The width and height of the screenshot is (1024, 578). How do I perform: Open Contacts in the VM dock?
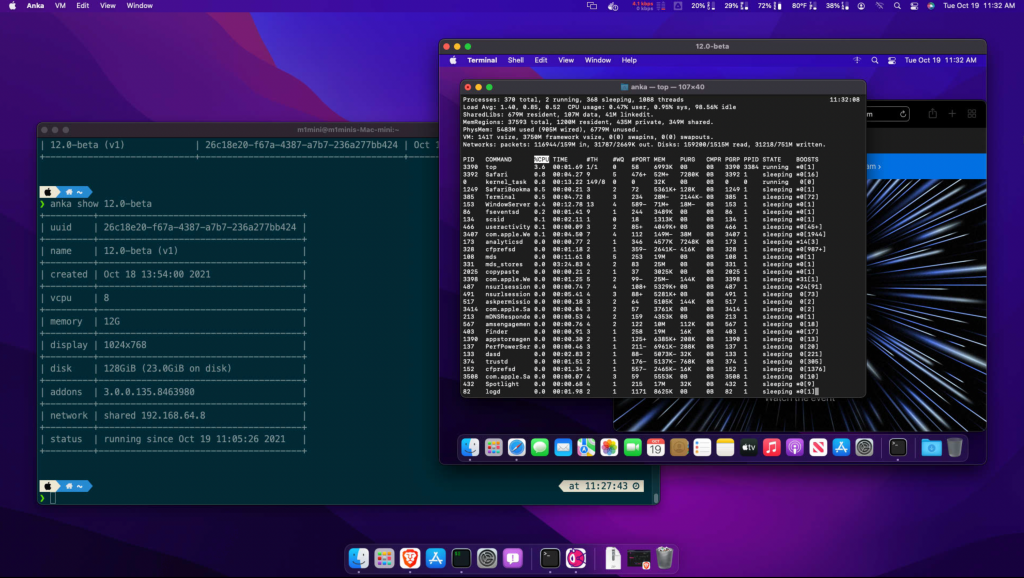click(679, 447)
